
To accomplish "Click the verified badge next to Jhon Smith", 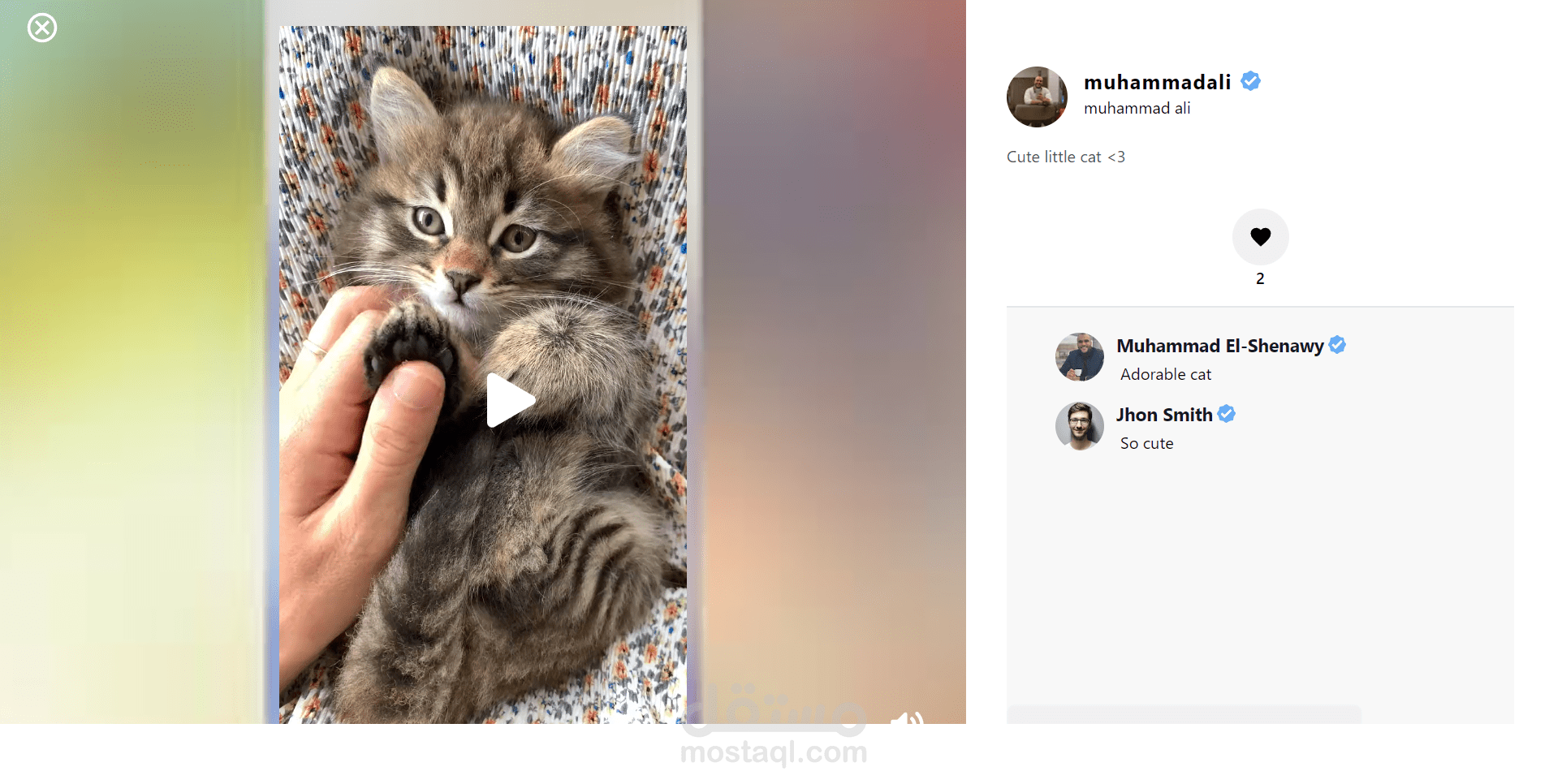I will pos(1227,414).
